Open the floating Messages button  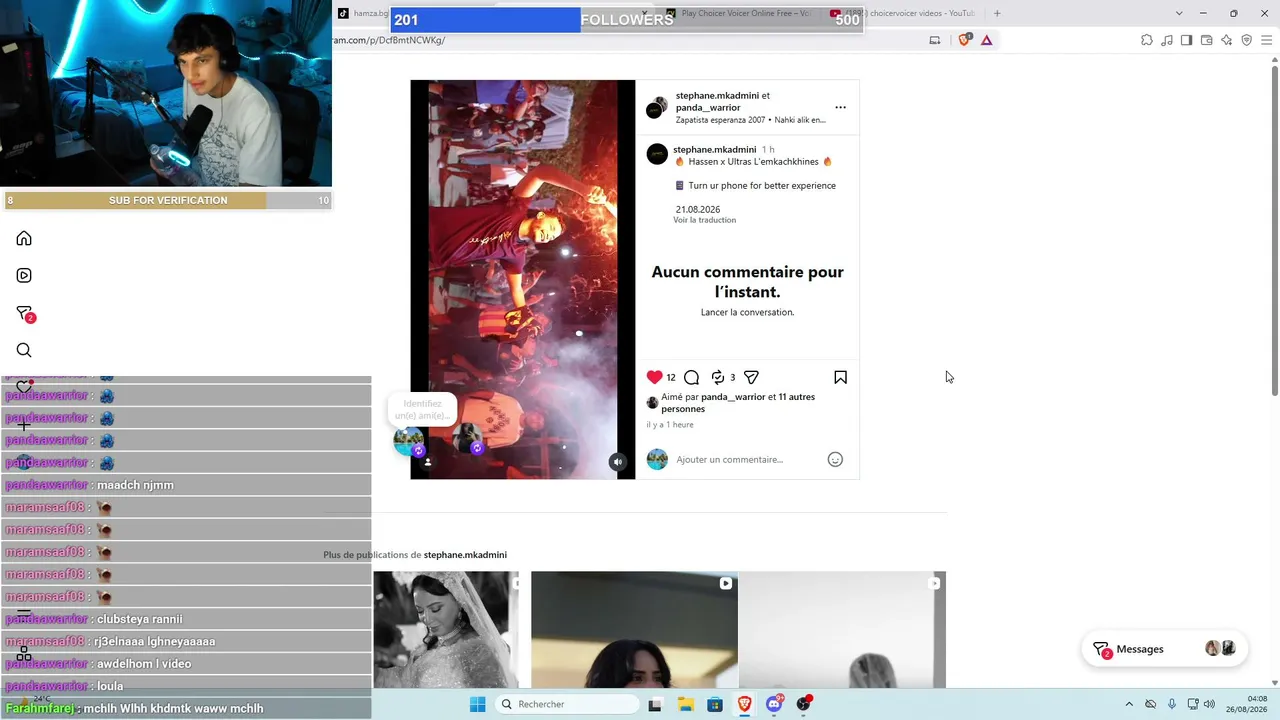1164,649
